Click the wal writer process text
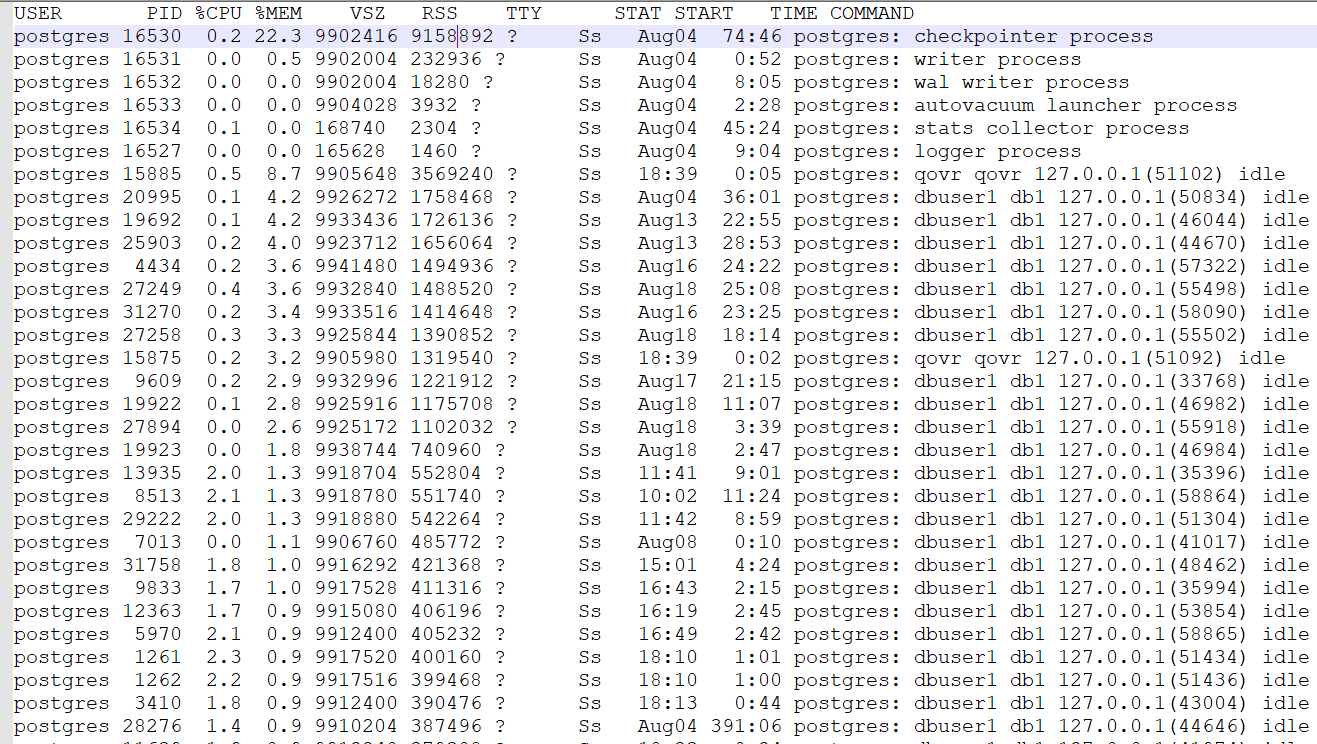1317x744 pixels. pos(1021,82)
